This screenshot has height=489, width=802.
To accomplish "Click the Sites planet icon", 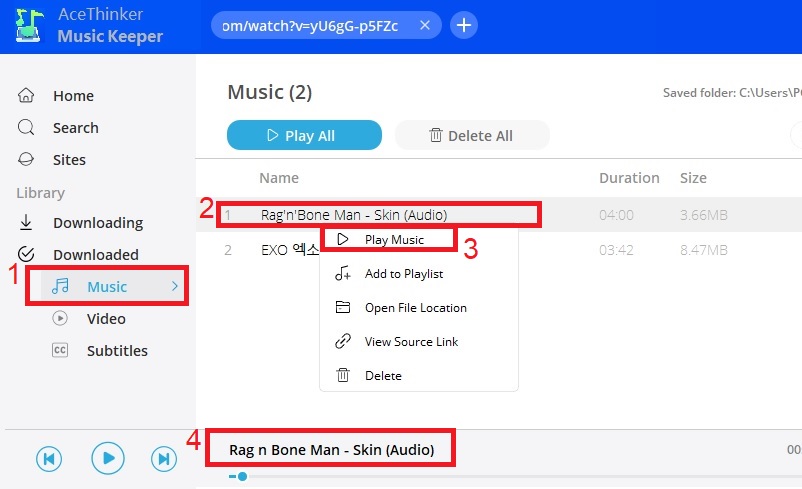I will [x=26, y=159].
